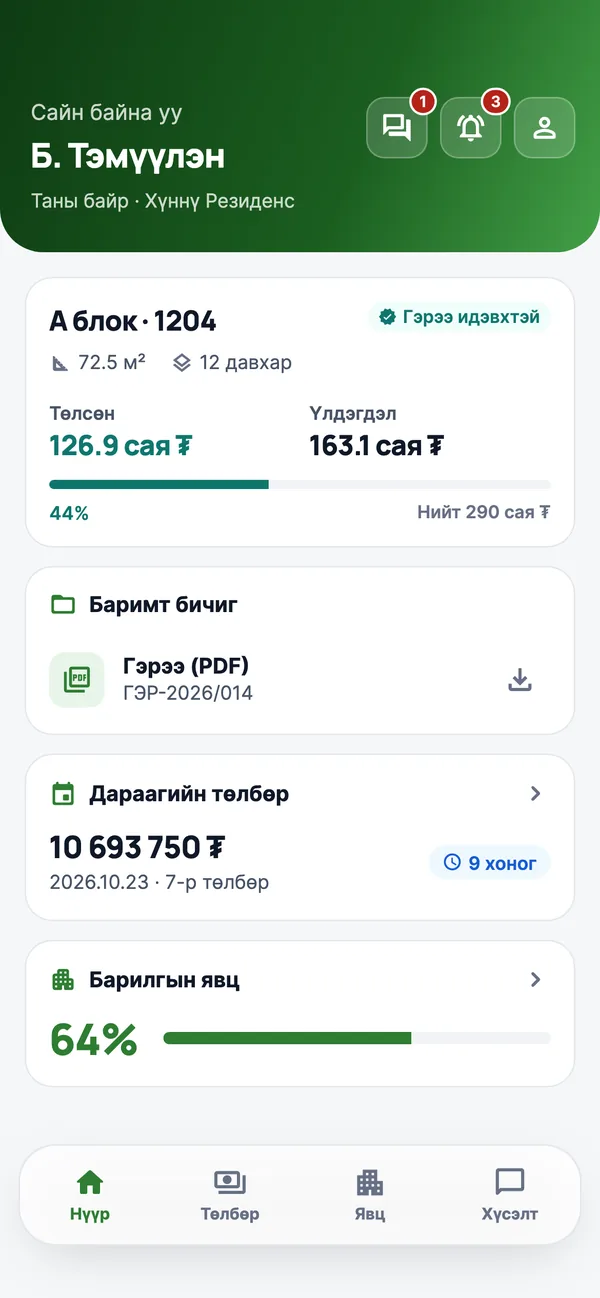Open the chat messages icon

pos(397,128)
